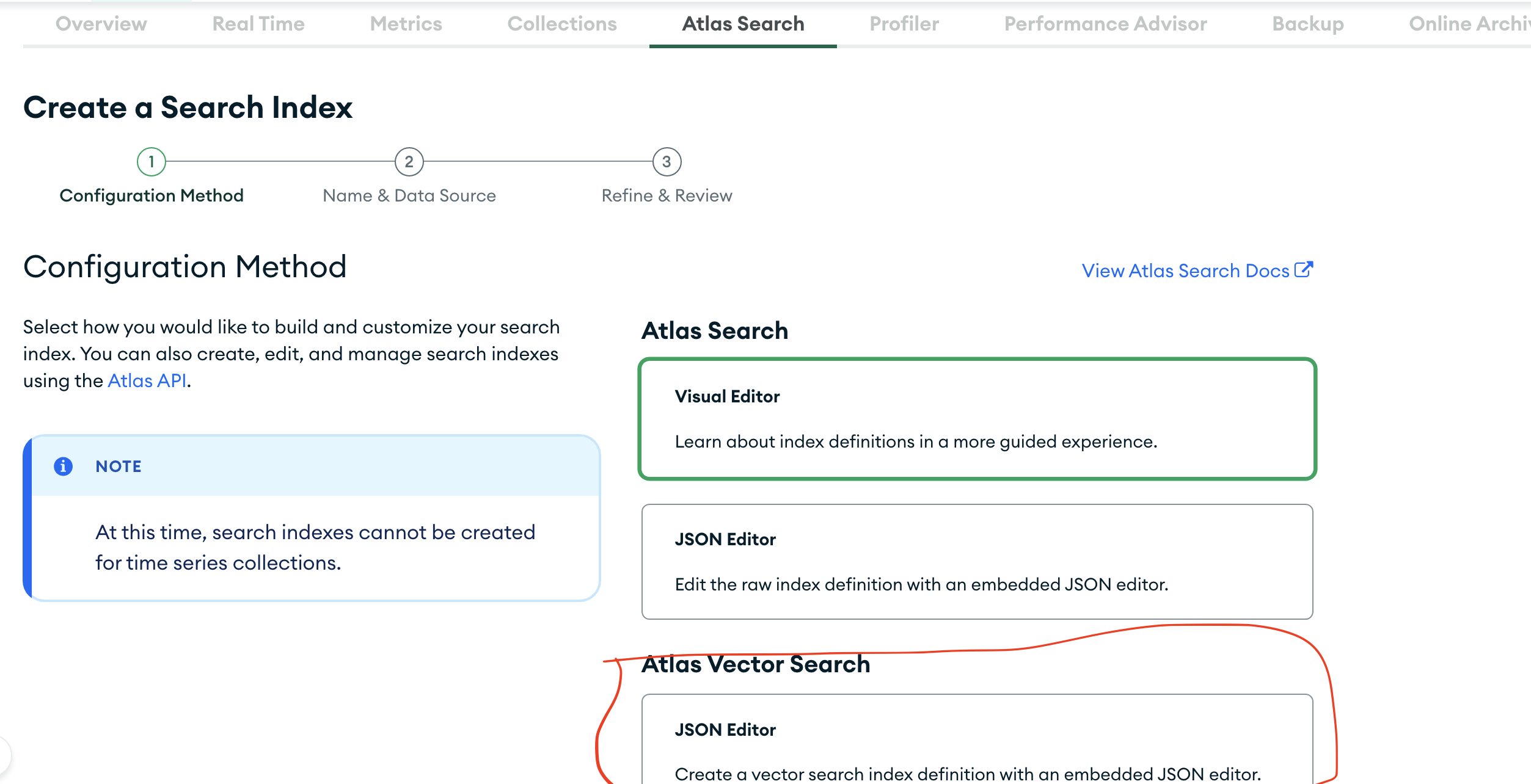Click the external link icon beside Atlas Search Docs

[x=1304, y=270]
